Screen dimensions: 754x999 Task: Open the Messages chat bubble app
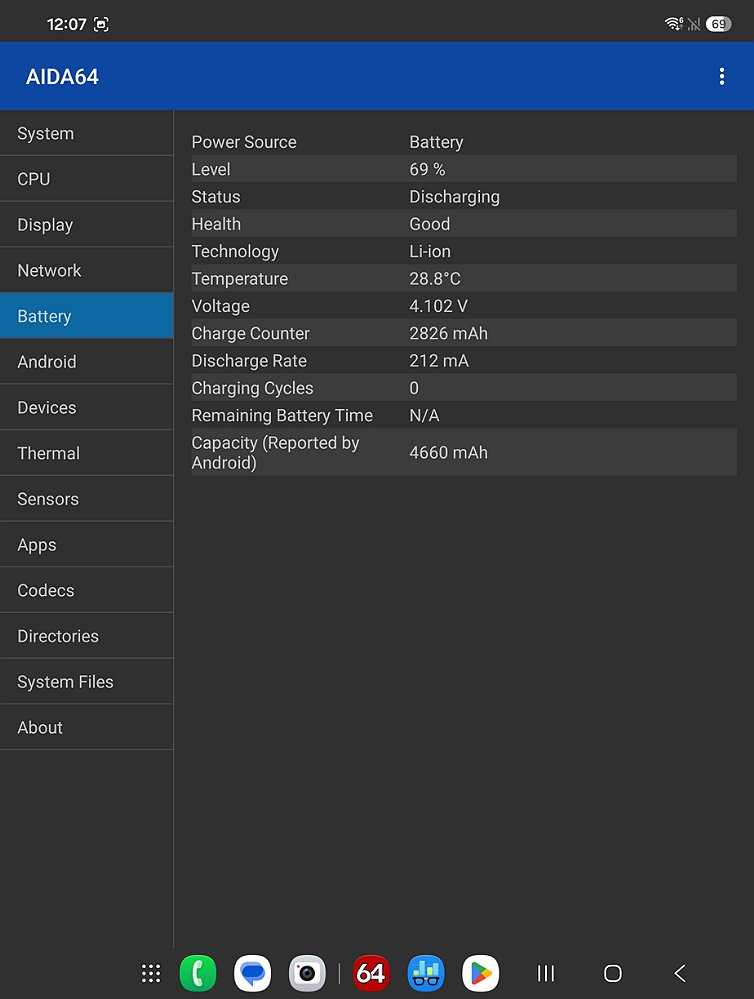pyautogui.click(x=252, y=973)
